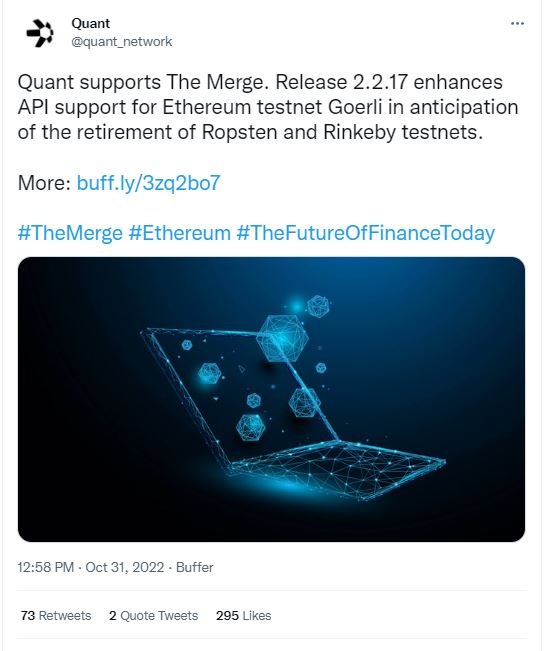Screen dimensions: 546x651
Task: Click the 'More:' text before link
Action: [x=44, y=183]
